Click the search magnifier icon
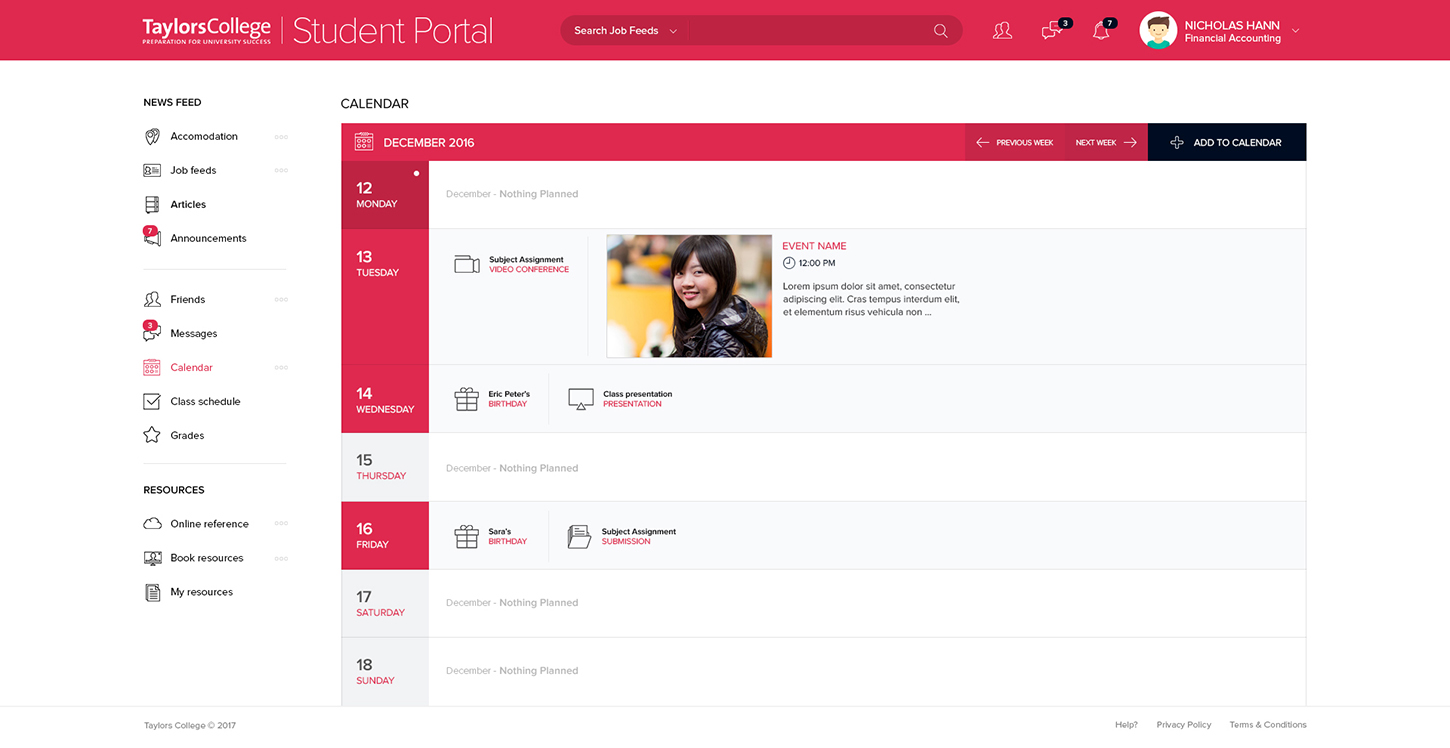Viewport: 1450px width, 748px height. 940,31
